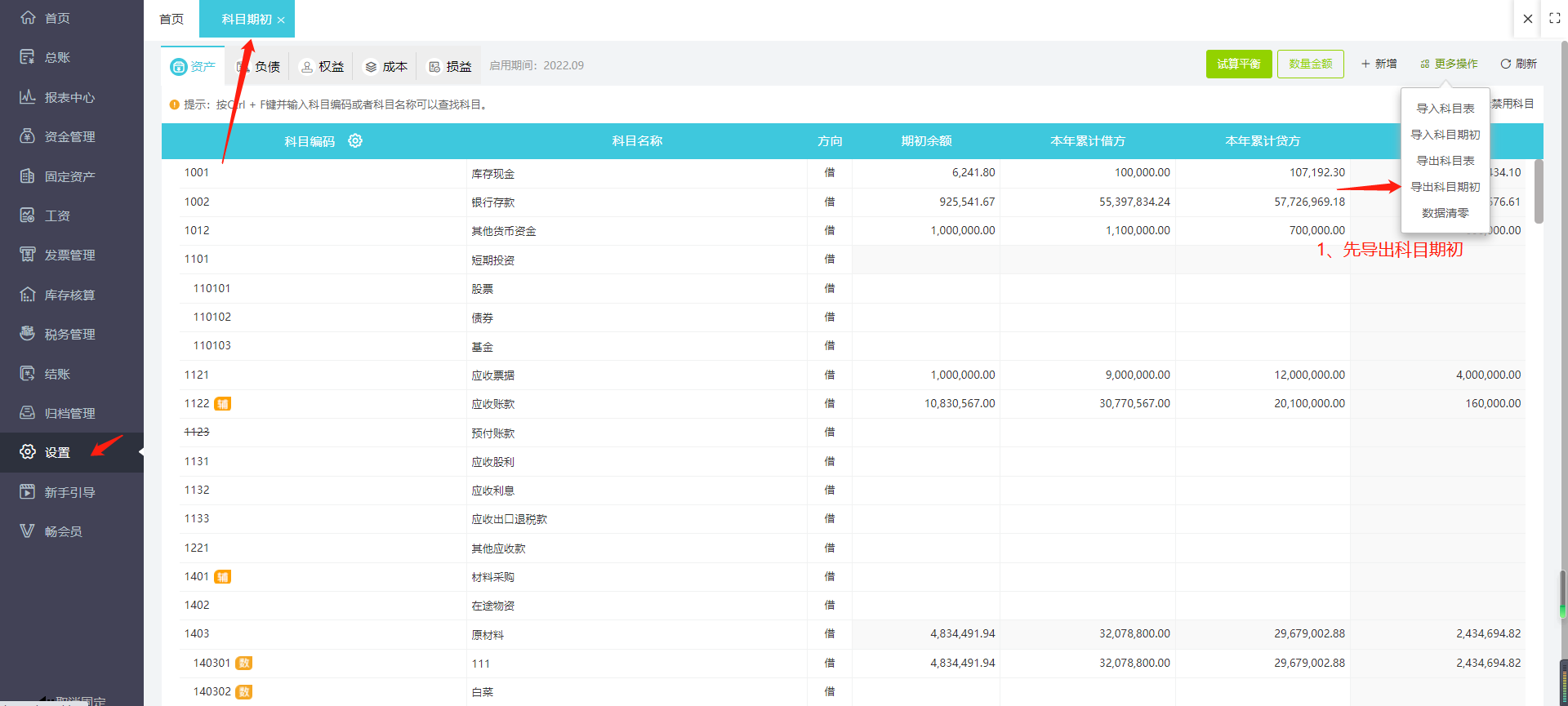1568x706 pixels.
Task: Click the fullscreen icon at top right
Action: pos(1554,18)
